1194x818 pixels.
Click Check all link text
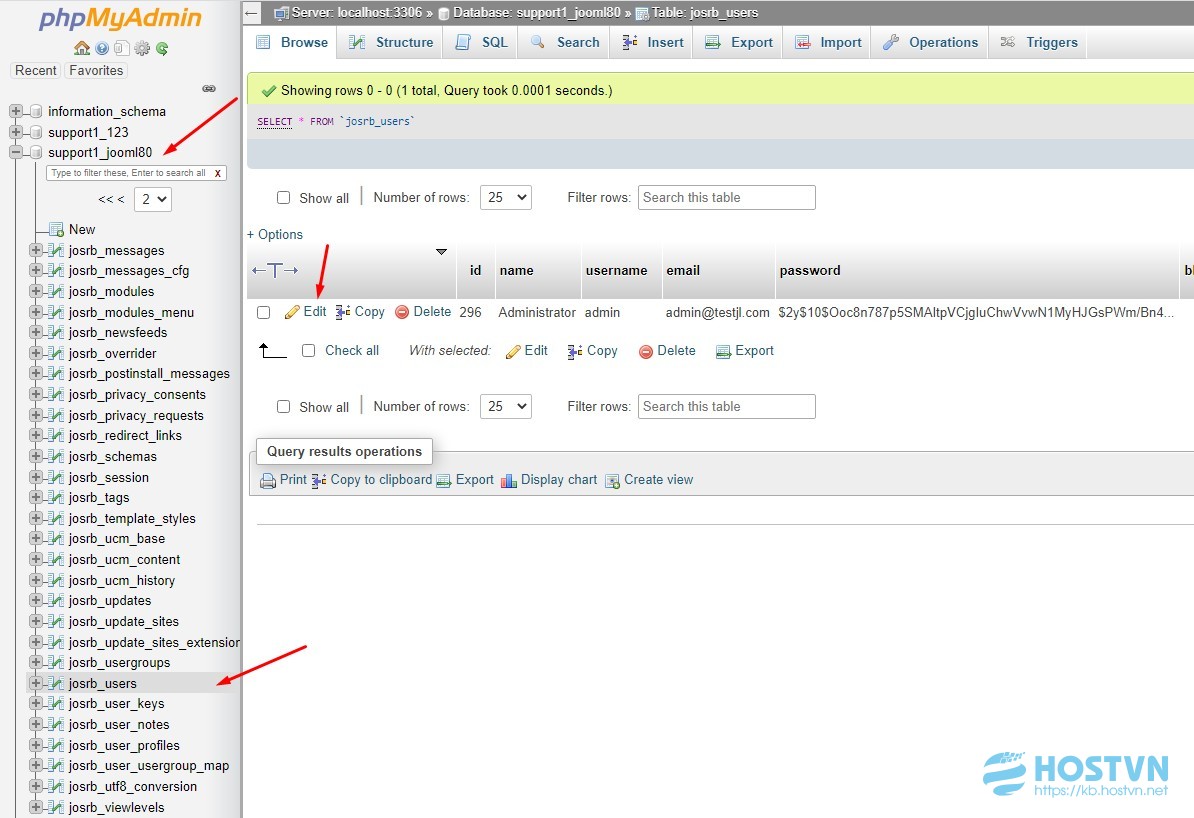click(352, 350)
